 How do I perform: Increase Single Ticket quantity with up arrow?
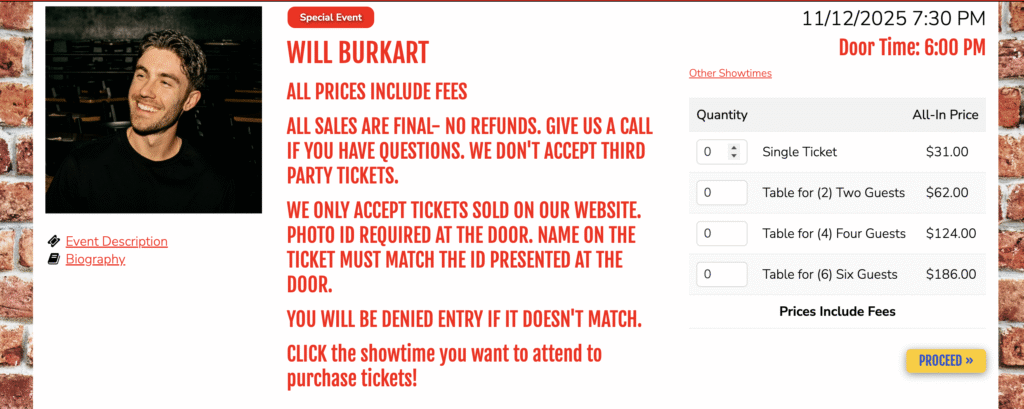pyautogui.click(x=735, y=148)
